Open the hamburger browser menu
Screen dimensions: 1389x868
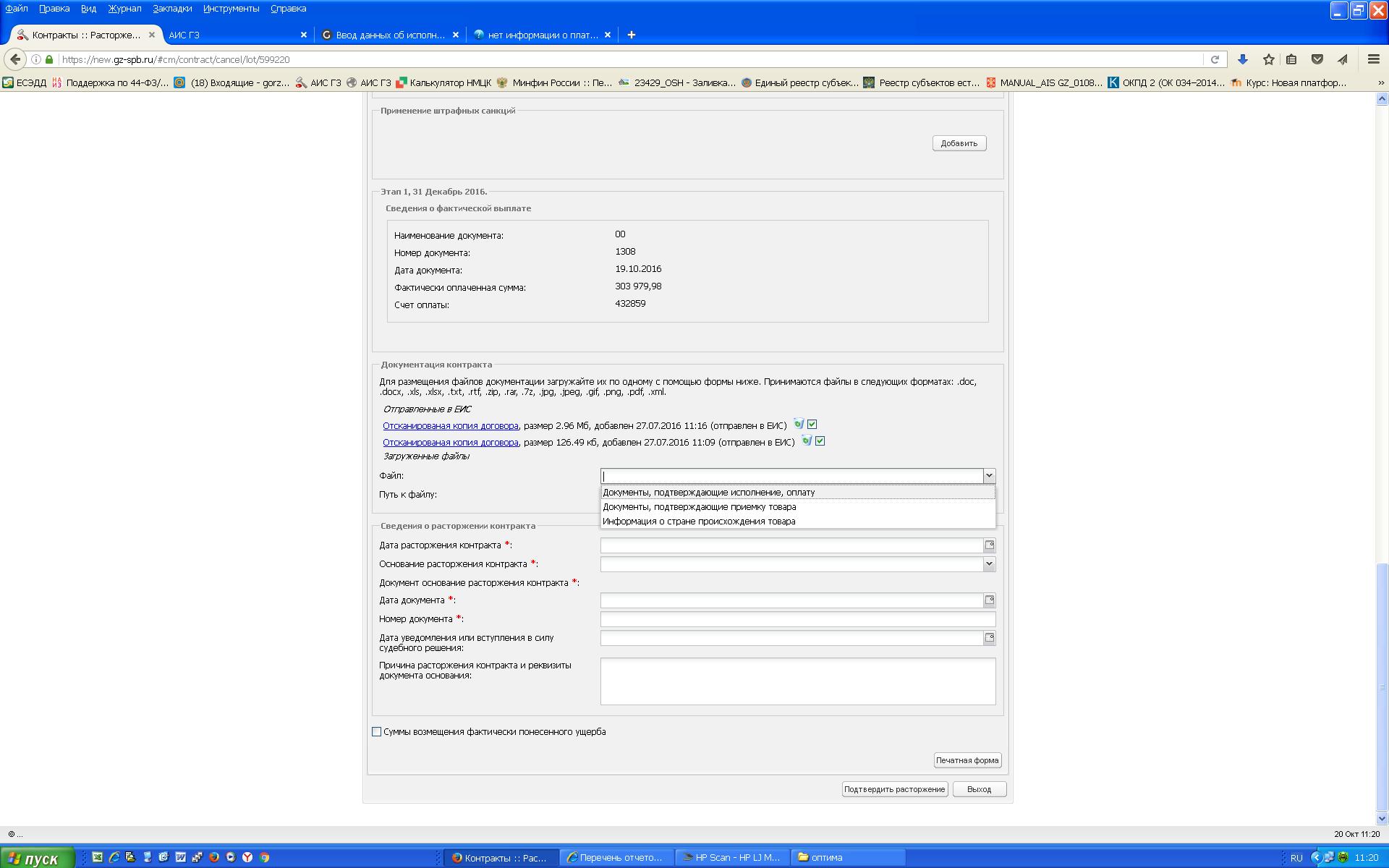click(1373, 59)
